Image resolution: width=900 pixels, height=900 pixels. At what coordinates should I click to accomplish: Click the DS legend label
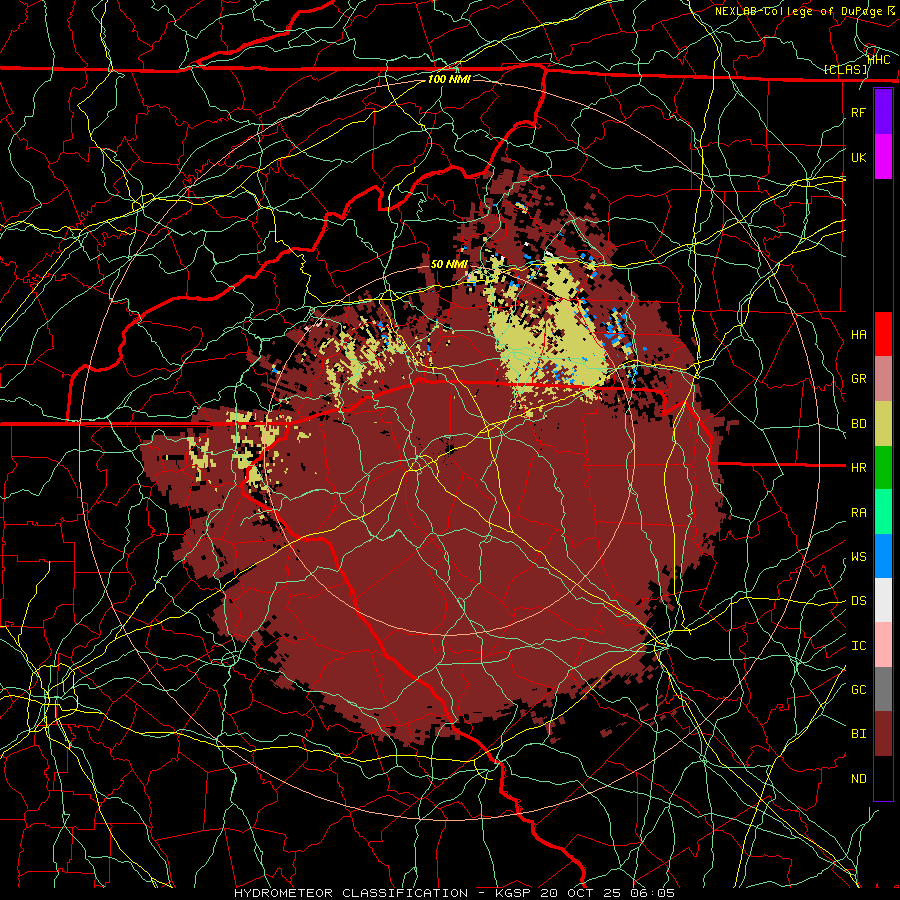coord(858,601)
